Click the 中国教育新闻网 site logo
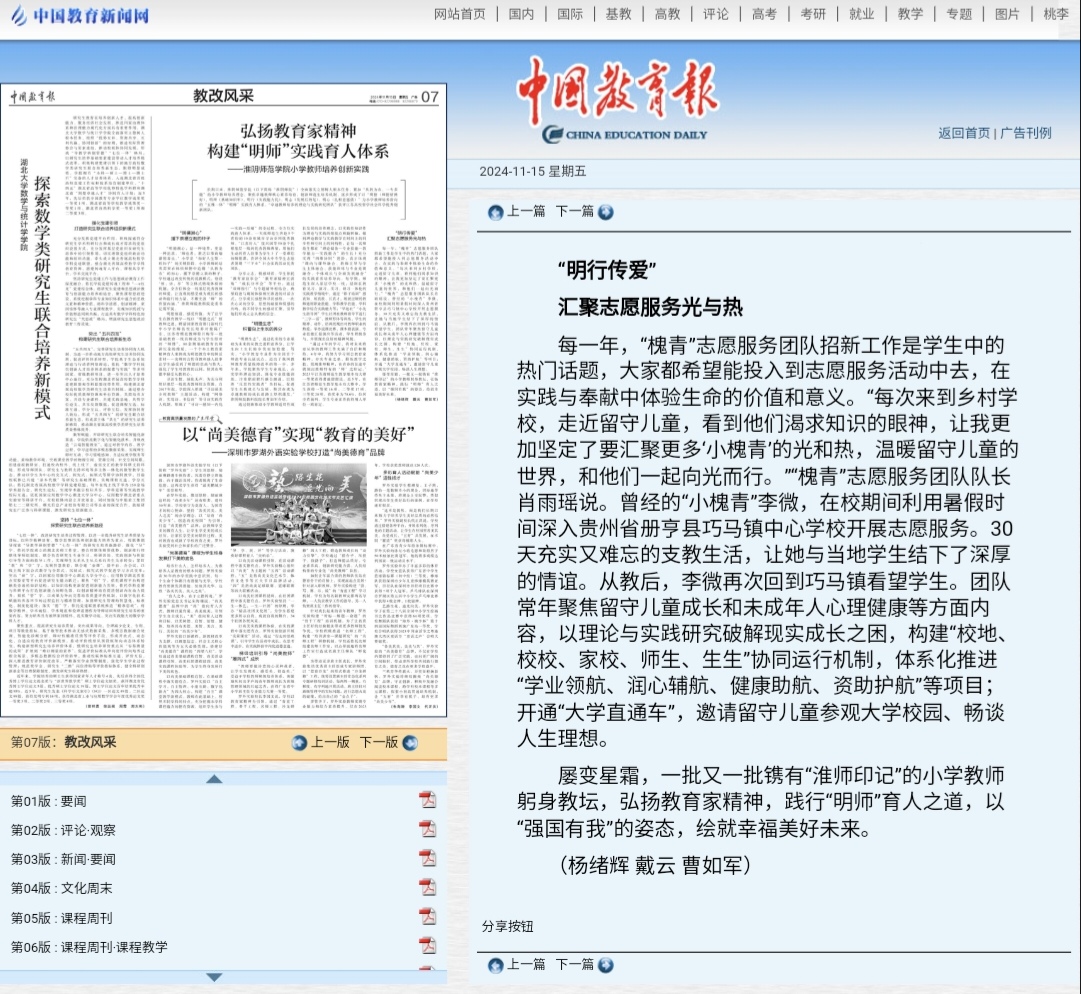This screenshot has height=994, width=1081. pyautogui.click(x=78, y=16)
